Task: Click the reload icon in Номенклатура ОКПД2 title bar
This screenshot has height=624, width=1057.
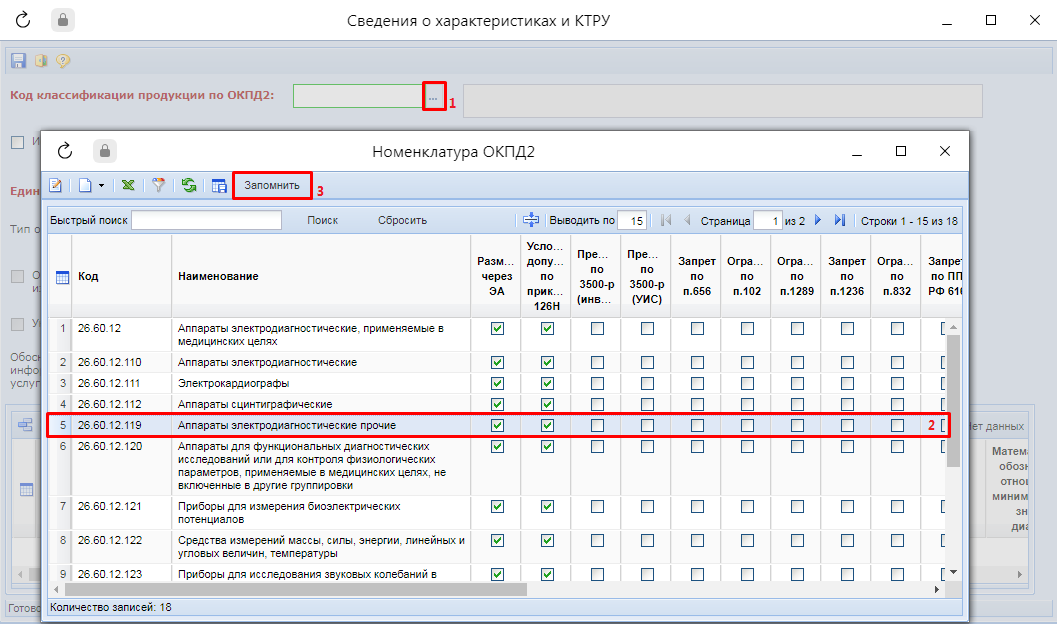Action: [x=66, y=151]
